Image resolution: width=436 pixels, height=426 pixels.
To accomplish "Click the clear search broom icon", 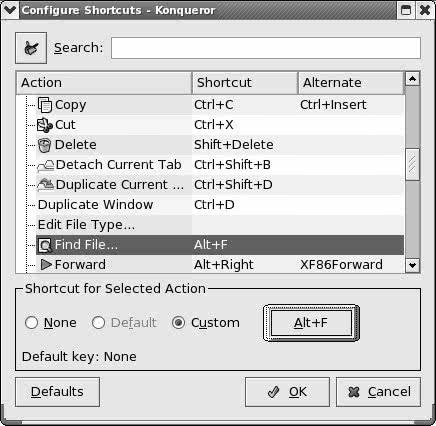I will (x=31, y=48).
